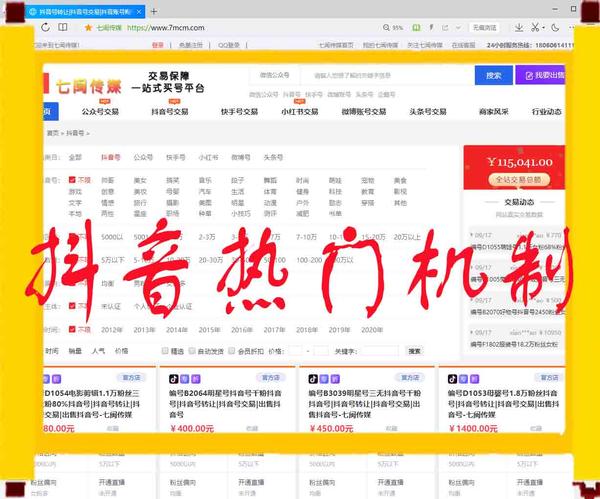
Task: Click 官方店 badge on ¥450.00 card
Action: pos(410,378)
